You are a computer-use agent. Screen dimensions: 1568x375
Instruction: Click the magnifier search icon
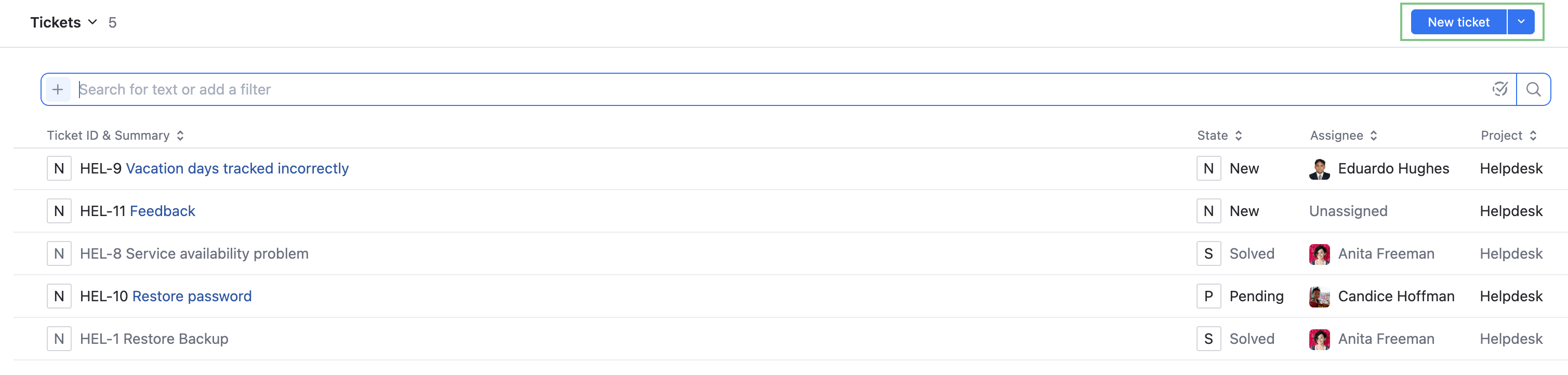[1533, 89]
